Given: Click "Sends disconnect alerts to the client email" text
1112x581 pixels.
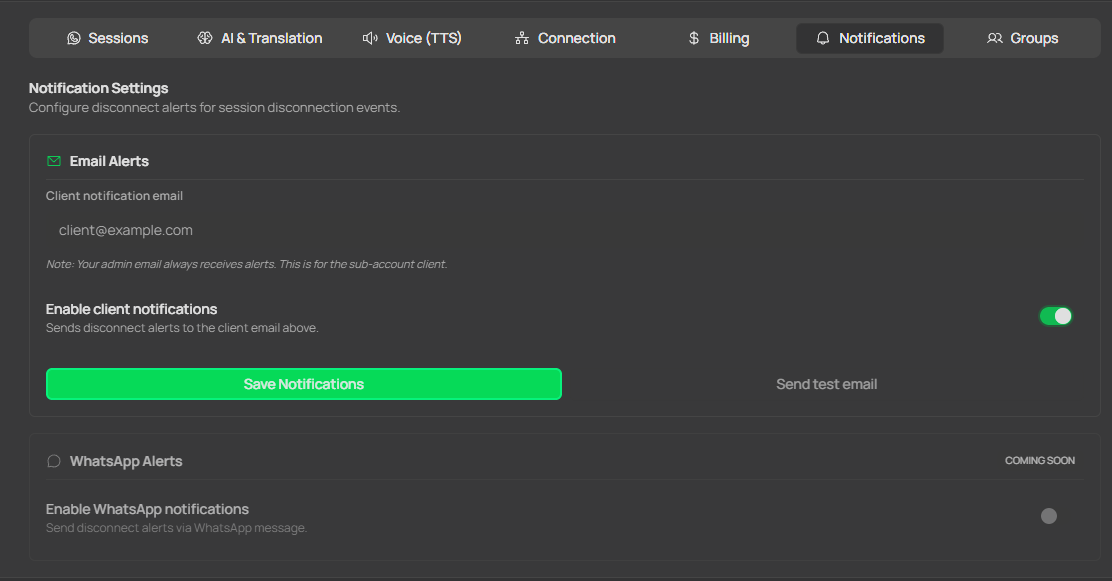Looking at the screenshot, I should pyautogui.click(x=182, y=328).
